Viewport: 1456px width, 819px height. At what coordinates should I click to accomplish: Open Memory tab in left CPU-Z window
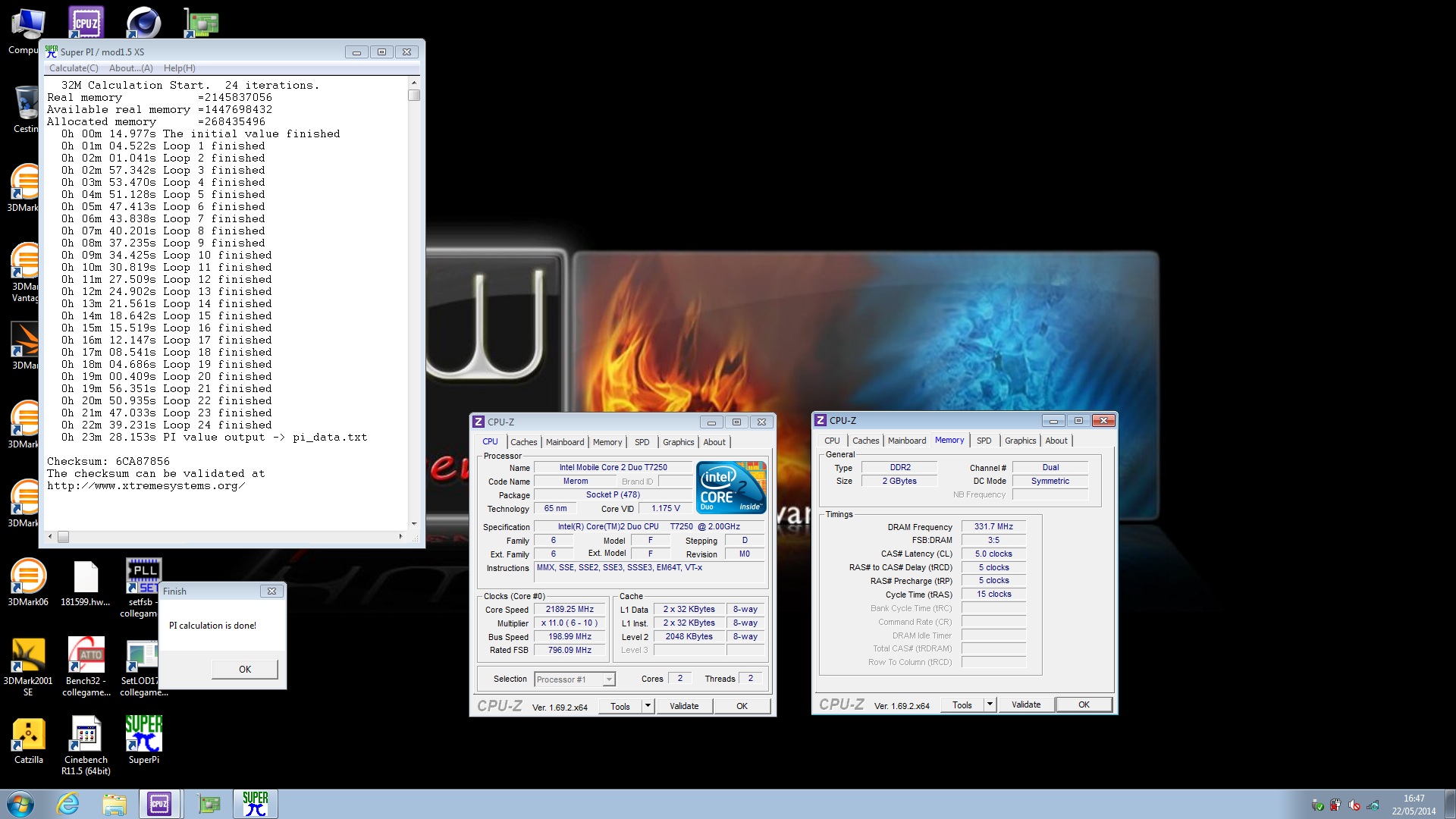tap(607, 442)
